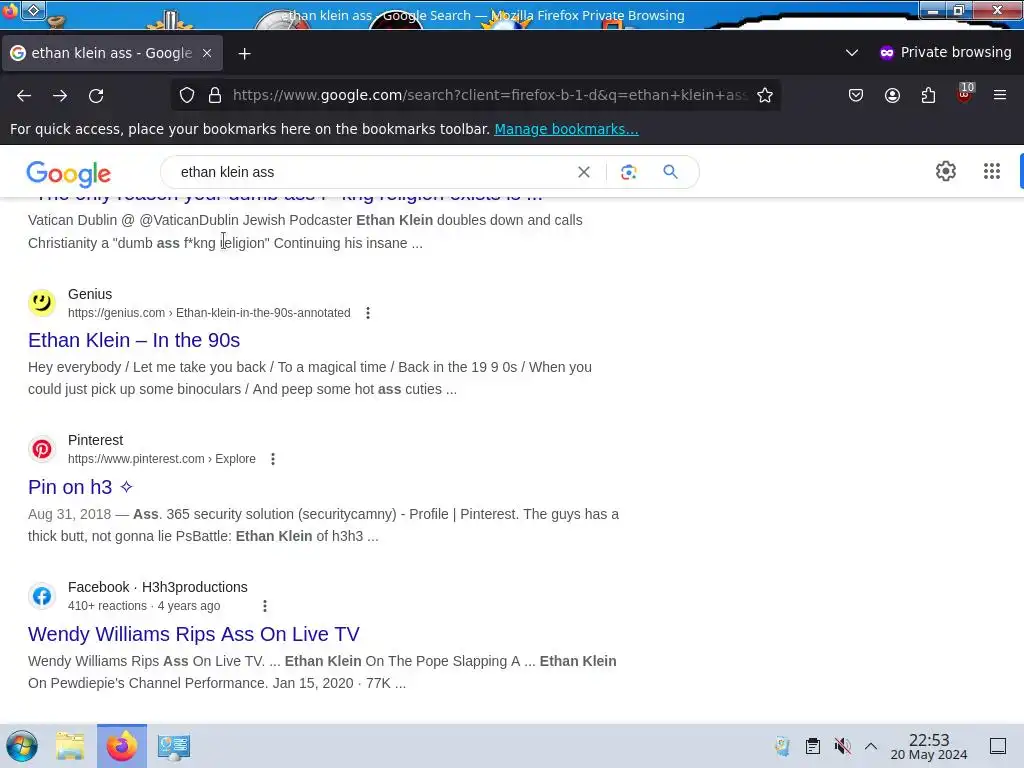Open the Ethan Klein – In the 90s result

click(x=134, y=340)
